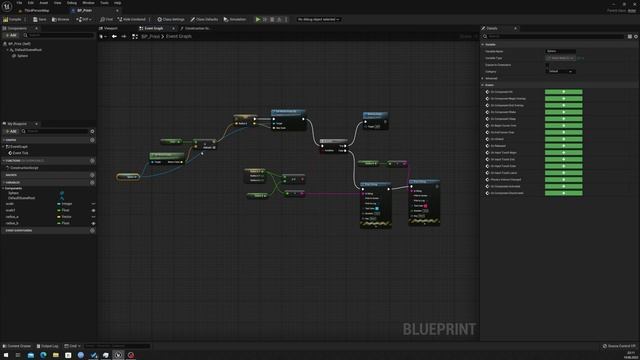Image resolution: width=640 pixels, height=360 pixels.
Task: Click Add button in My Blueprint panel
Action: click(11, 131)
